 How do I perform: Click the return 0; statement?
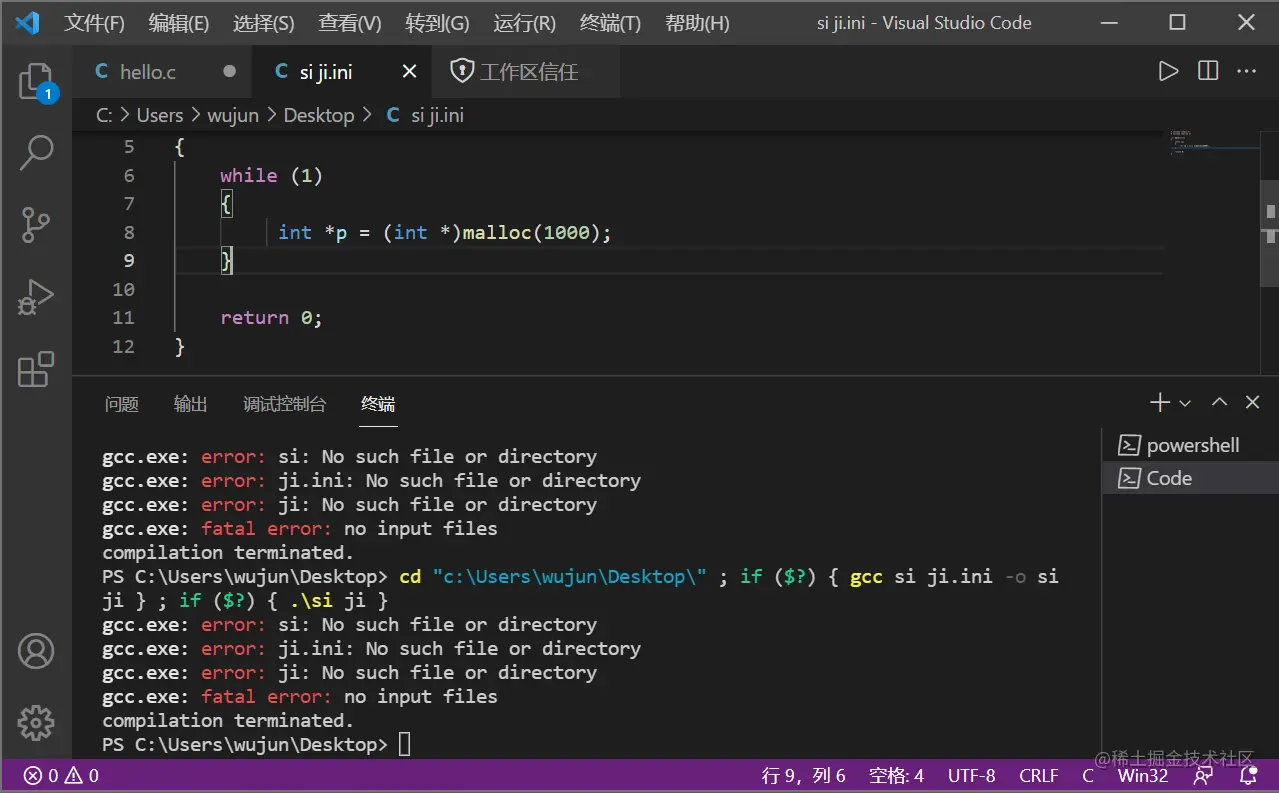271,317
